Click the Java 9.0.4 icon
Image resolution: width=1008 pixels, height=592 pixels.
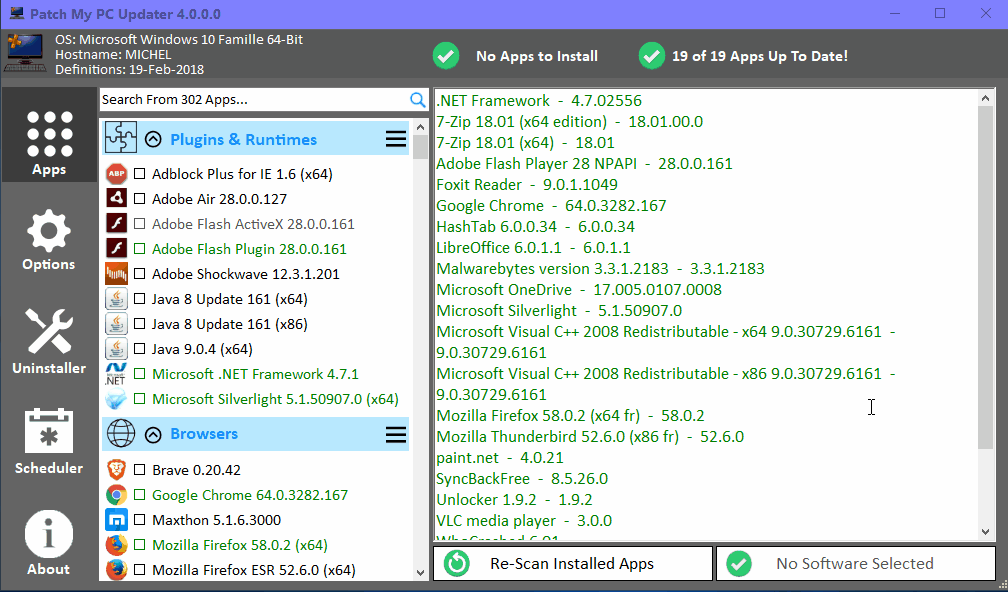[x=116, y=349]
